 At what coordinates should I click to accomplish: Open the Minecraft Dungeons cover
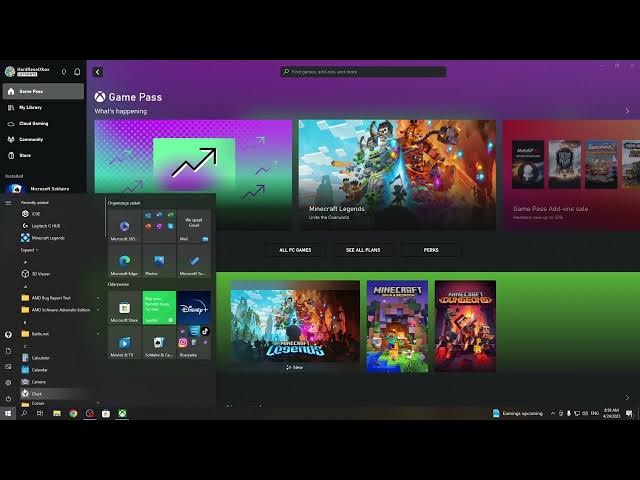[x=465, y=326]
